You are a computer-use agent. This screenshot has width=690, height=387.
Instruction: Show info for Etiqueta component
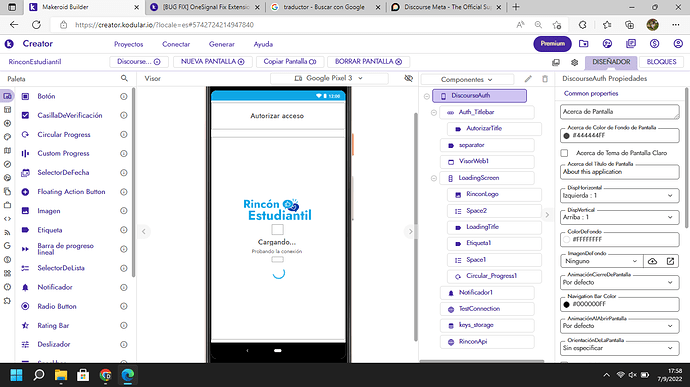(x=124, y=230)
